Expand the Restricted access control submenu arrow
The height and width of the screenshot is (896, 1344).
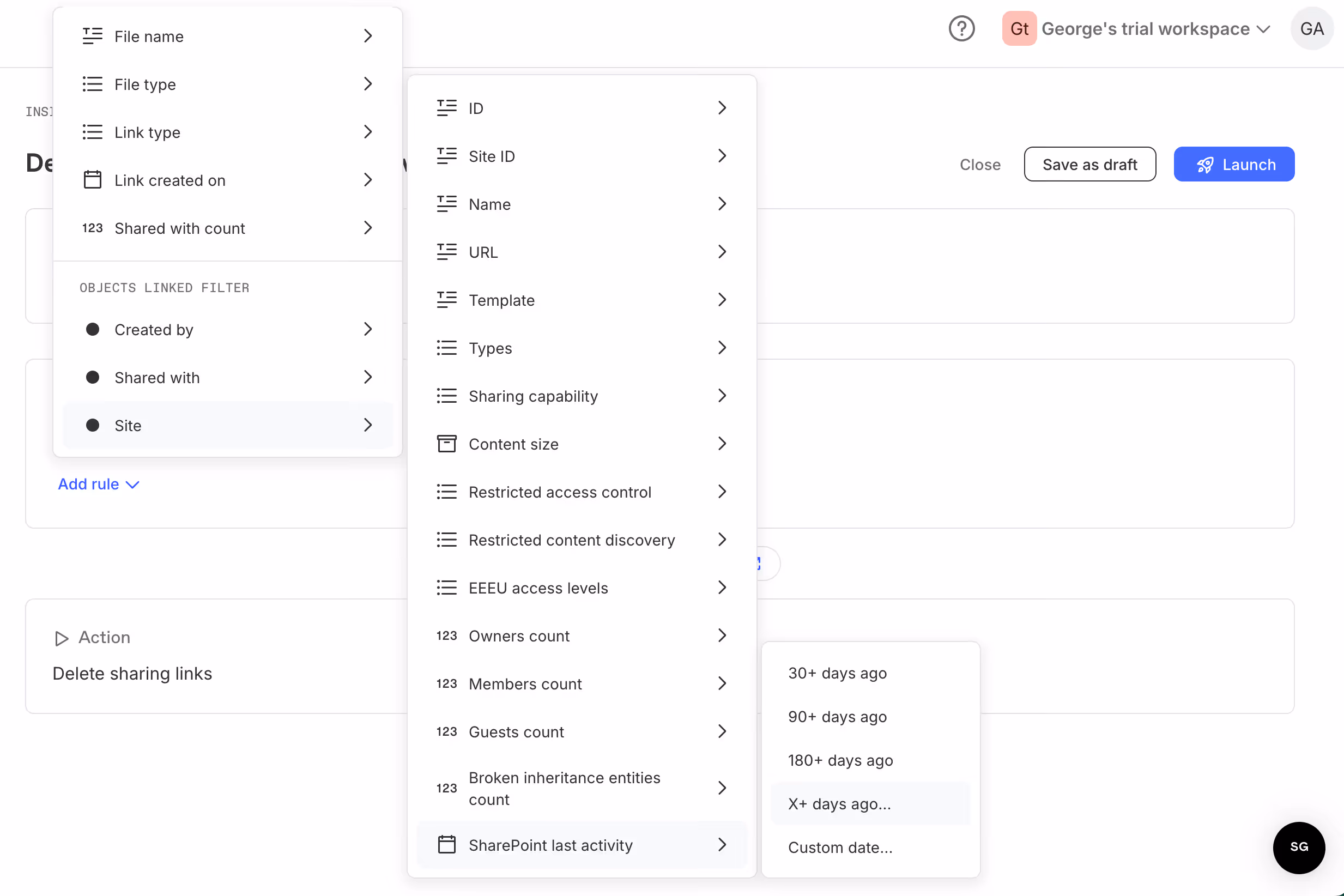pyautogui.click(x=722, y=492)
